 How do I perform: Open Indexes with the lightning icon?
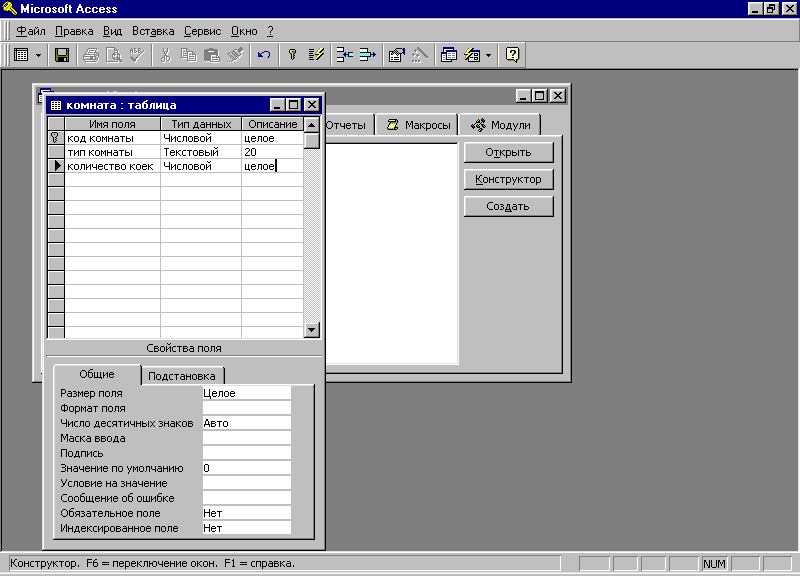tap(316, 55)
